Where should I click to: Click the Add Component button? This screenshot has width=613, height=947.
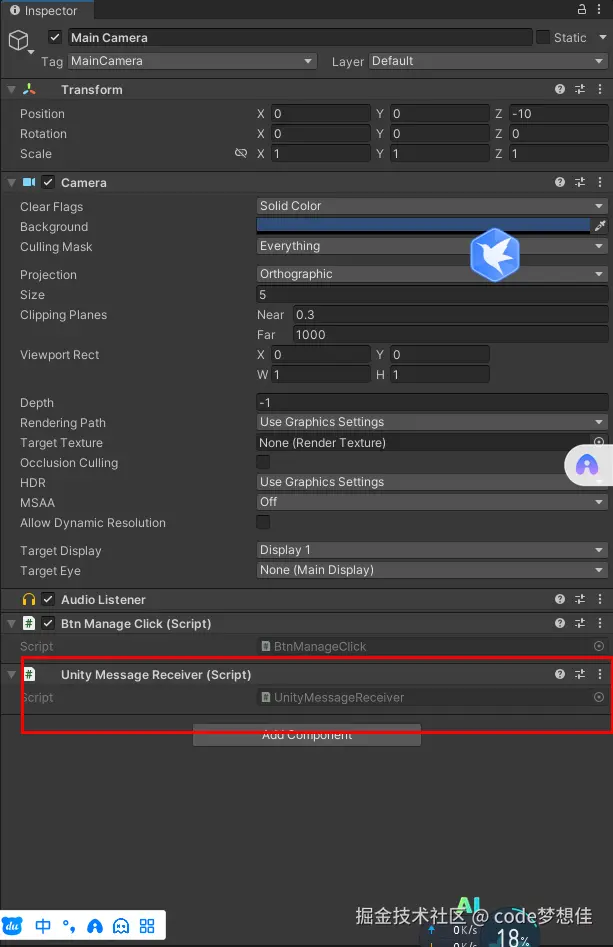tap(307, 735)
